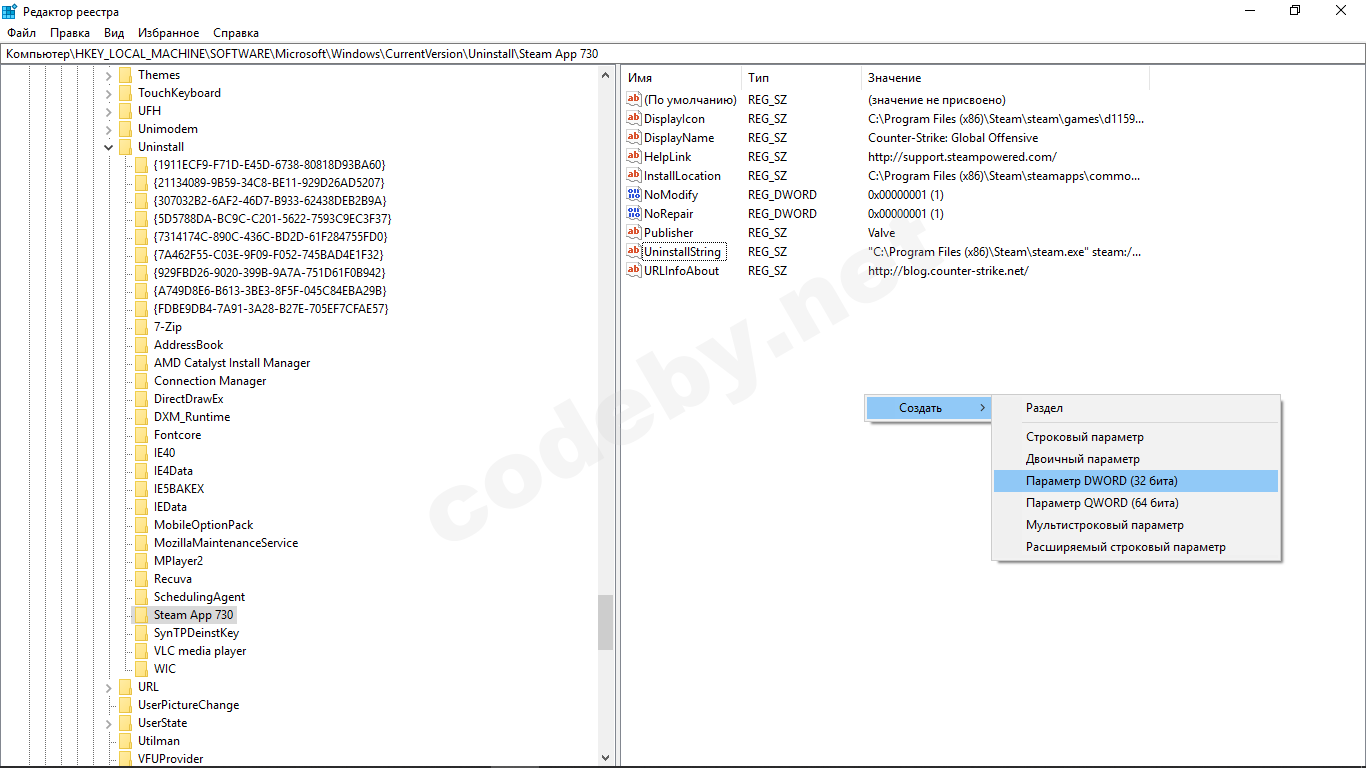The image size is (1366, 768).
Task: Click the Publisher value icon
Action: [633, 232]
